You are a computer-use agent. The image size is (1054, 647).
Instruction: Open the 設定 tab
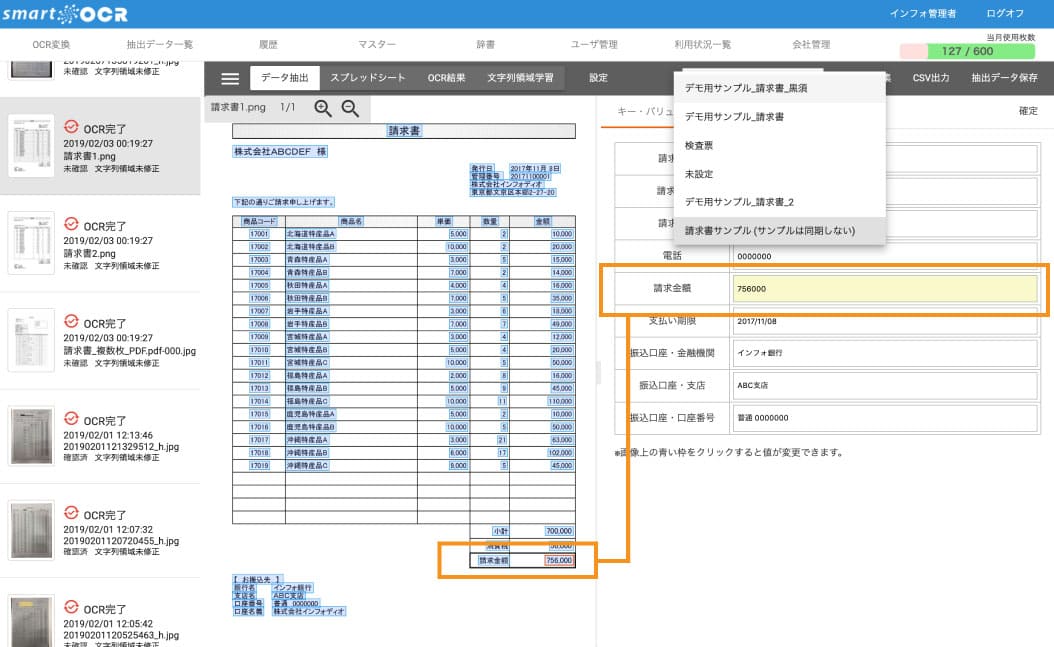click(x=598, y=78)
